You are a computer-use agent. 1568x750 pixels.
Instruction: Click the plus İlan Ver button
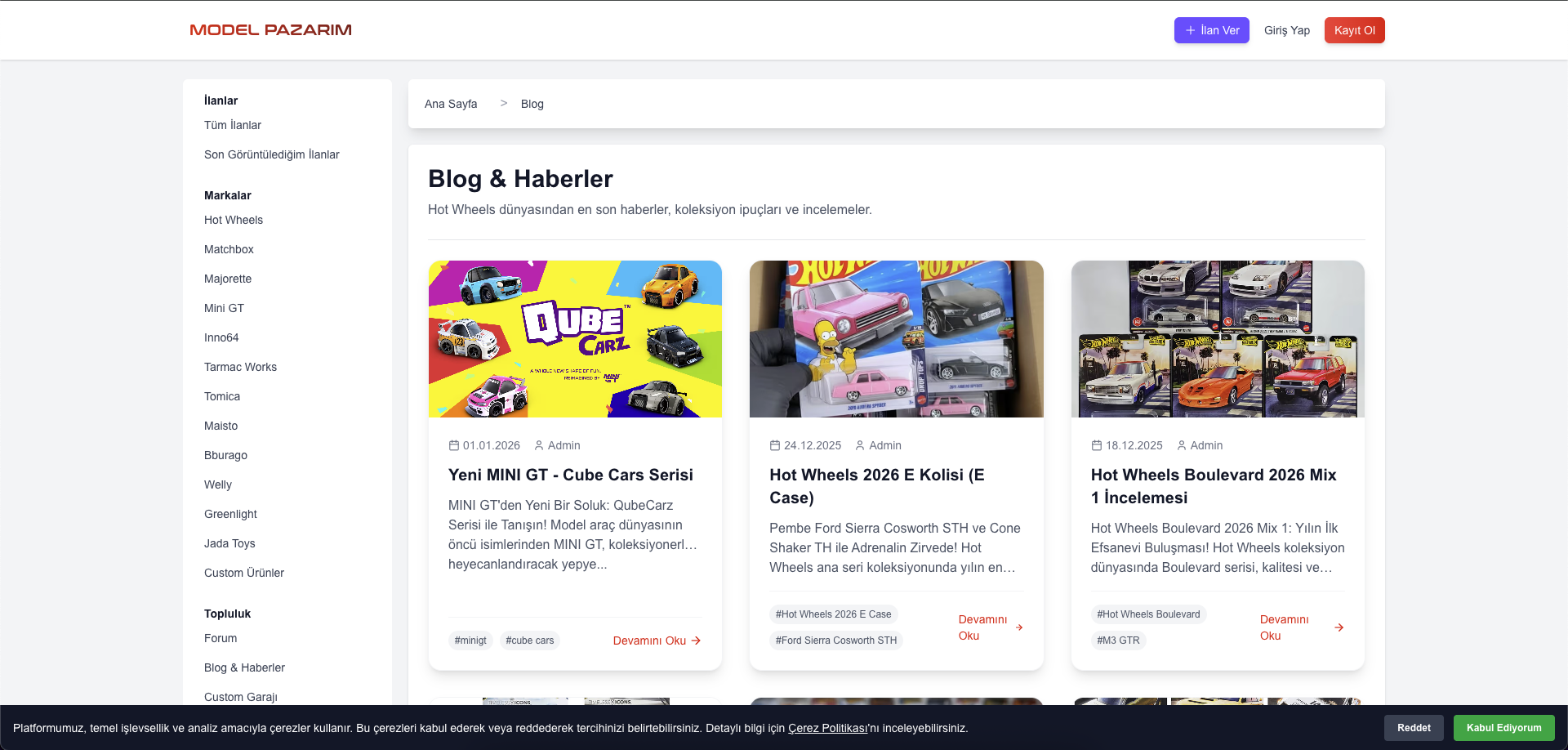tap(1211, 30)
